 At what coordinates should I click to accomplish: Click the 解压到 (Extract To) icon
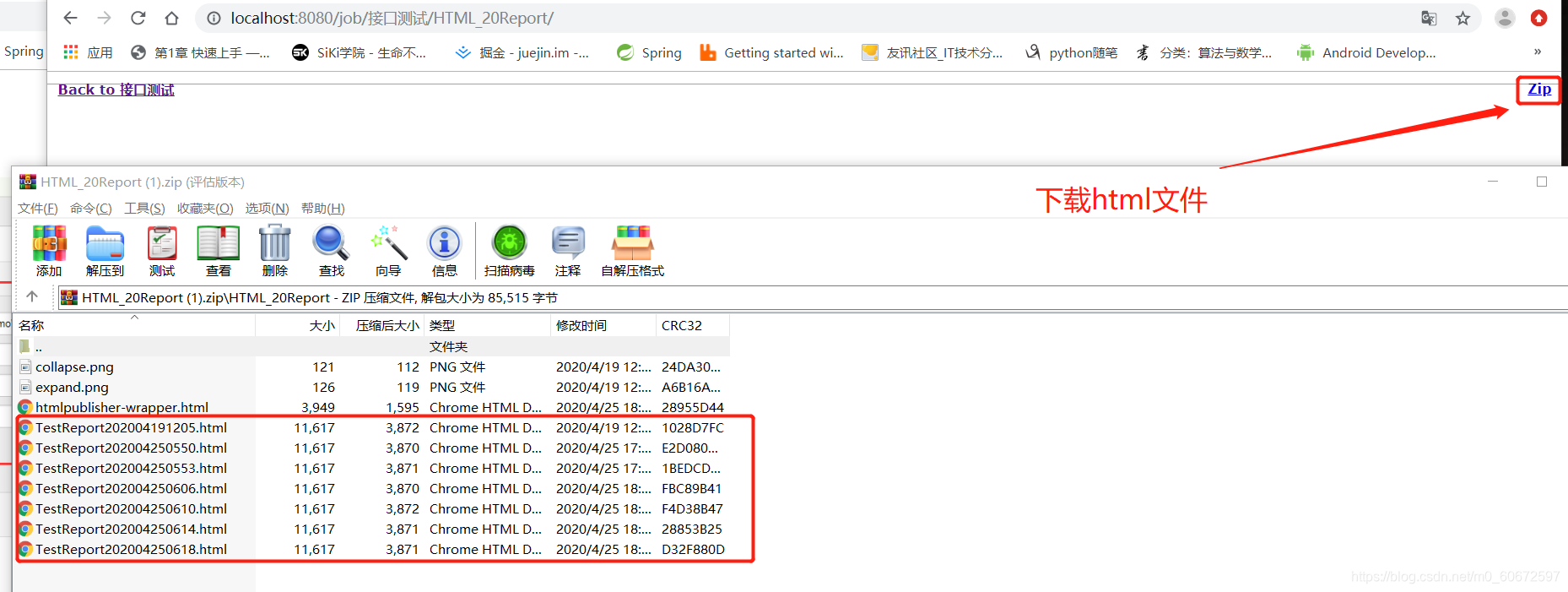(105, 251)
